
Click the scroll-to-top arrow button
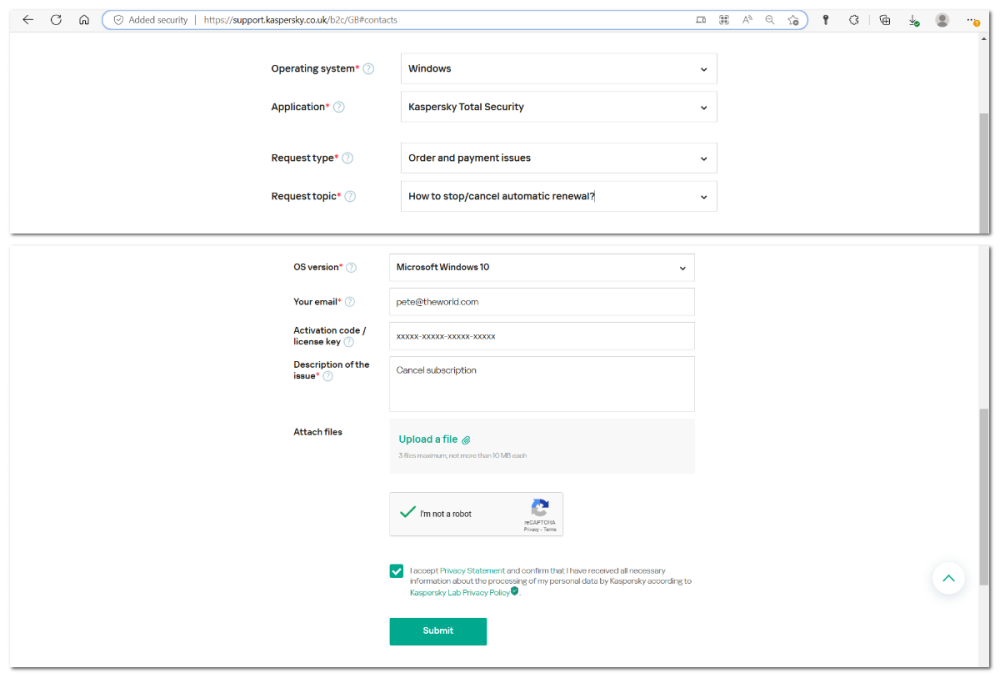pos(948,578)
